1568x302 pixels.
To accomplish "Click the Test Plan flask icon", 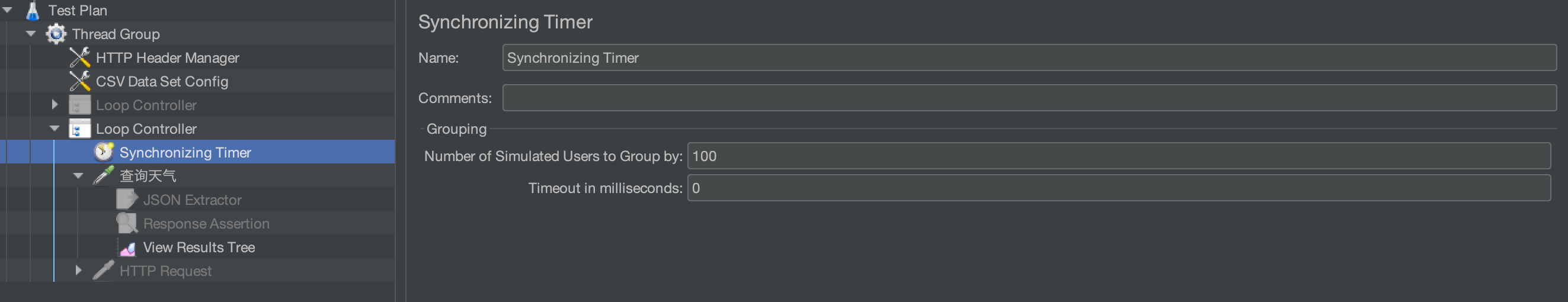I will (x=32, y=10).
